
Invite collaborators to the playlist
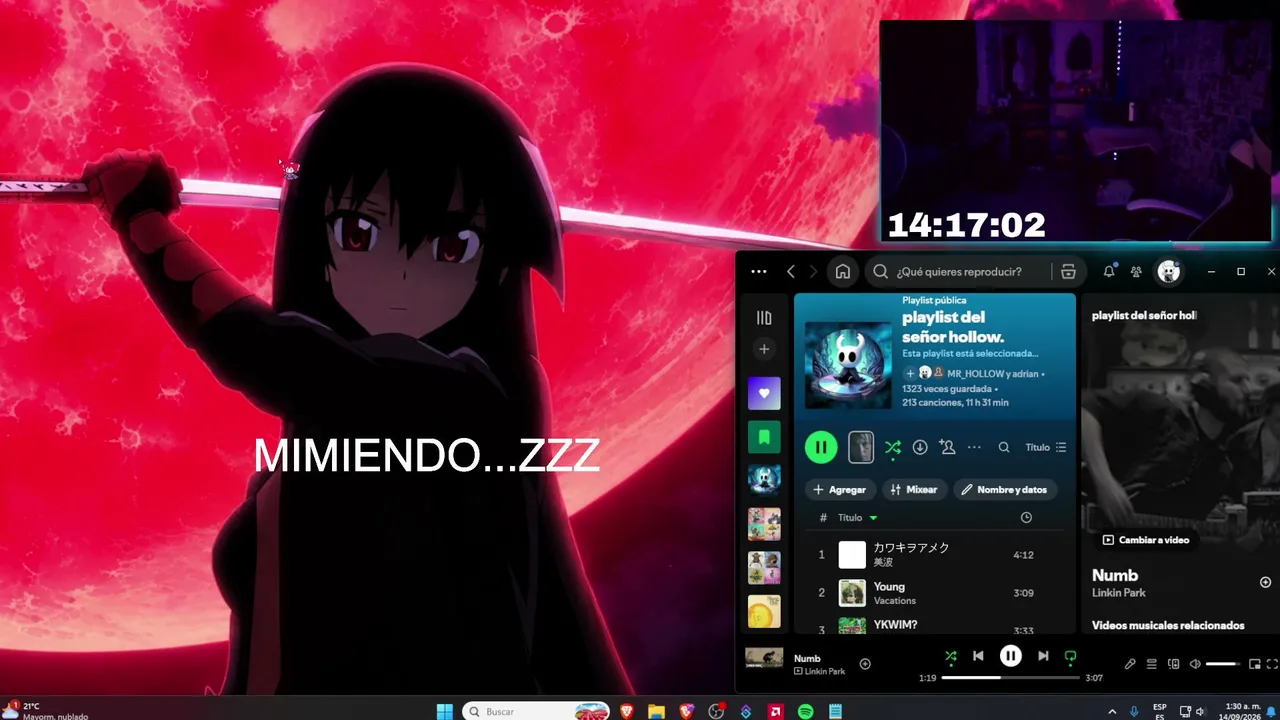click(947, 447)
